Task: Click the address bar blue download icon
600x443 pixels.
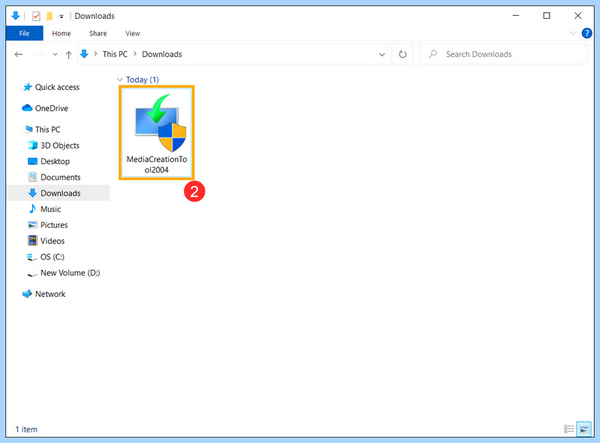Action: [x=84, y=54]
